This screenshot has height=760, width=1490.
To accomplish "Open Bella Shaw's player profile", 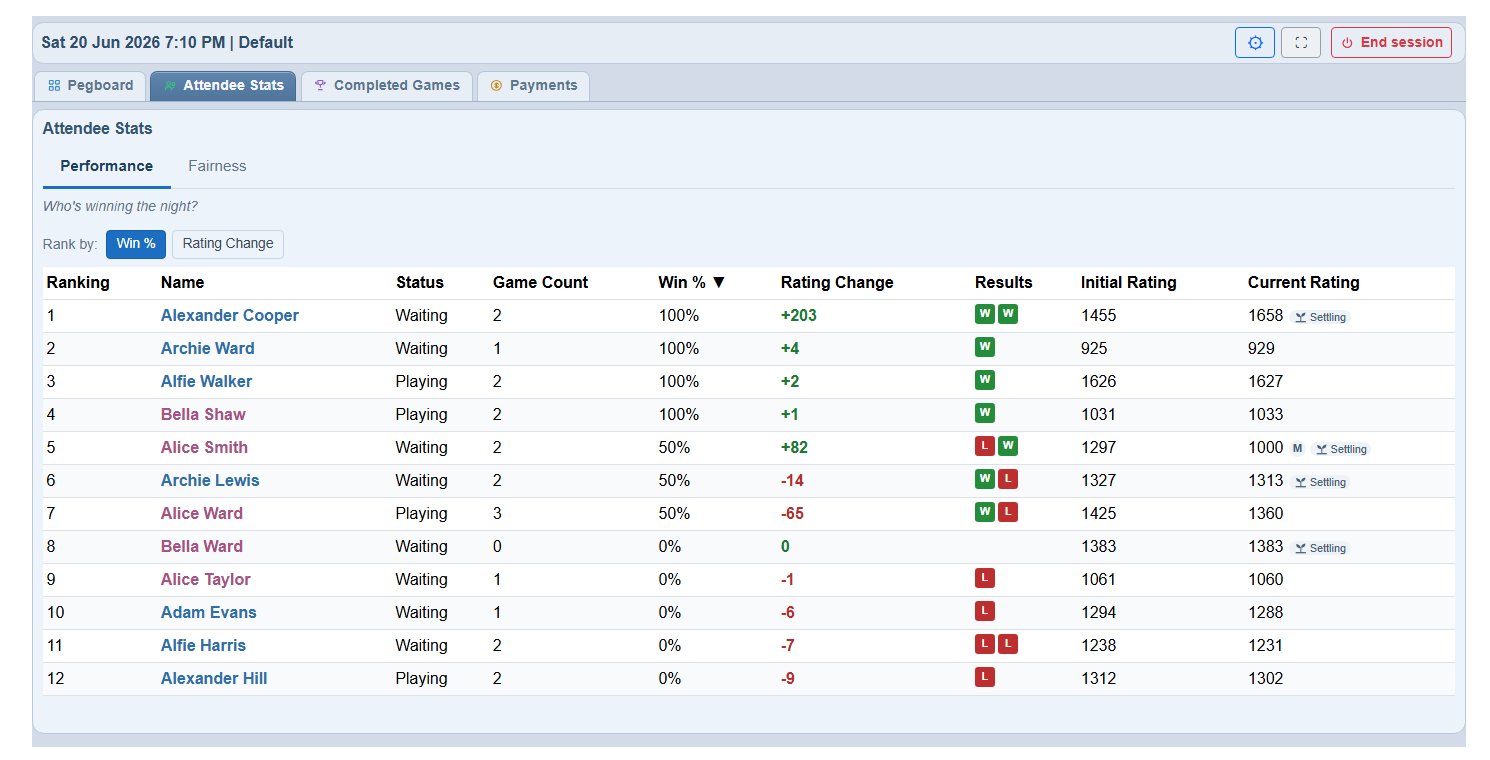I will (203, 415).
